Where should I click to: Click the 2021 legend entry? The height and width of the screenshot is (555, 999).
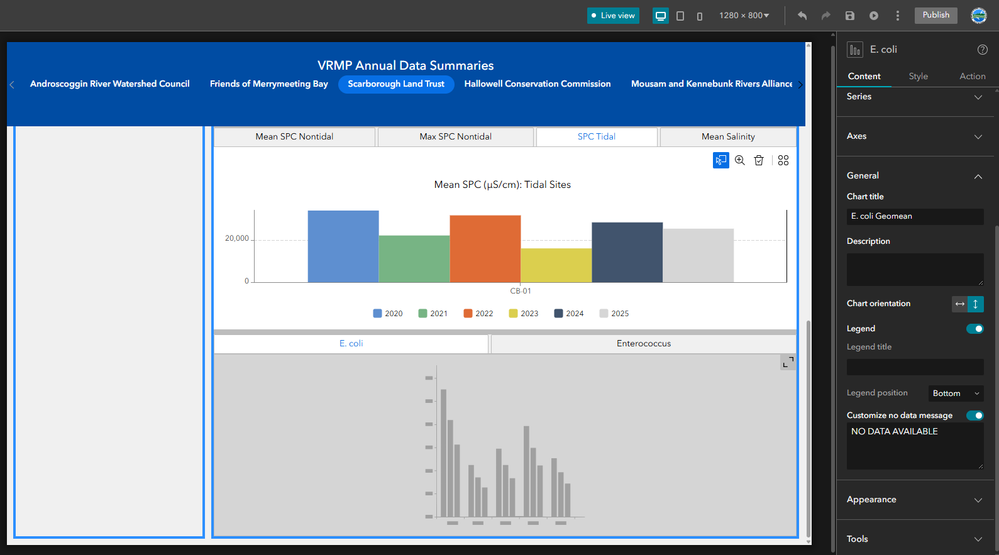click(x=433, y=314)
